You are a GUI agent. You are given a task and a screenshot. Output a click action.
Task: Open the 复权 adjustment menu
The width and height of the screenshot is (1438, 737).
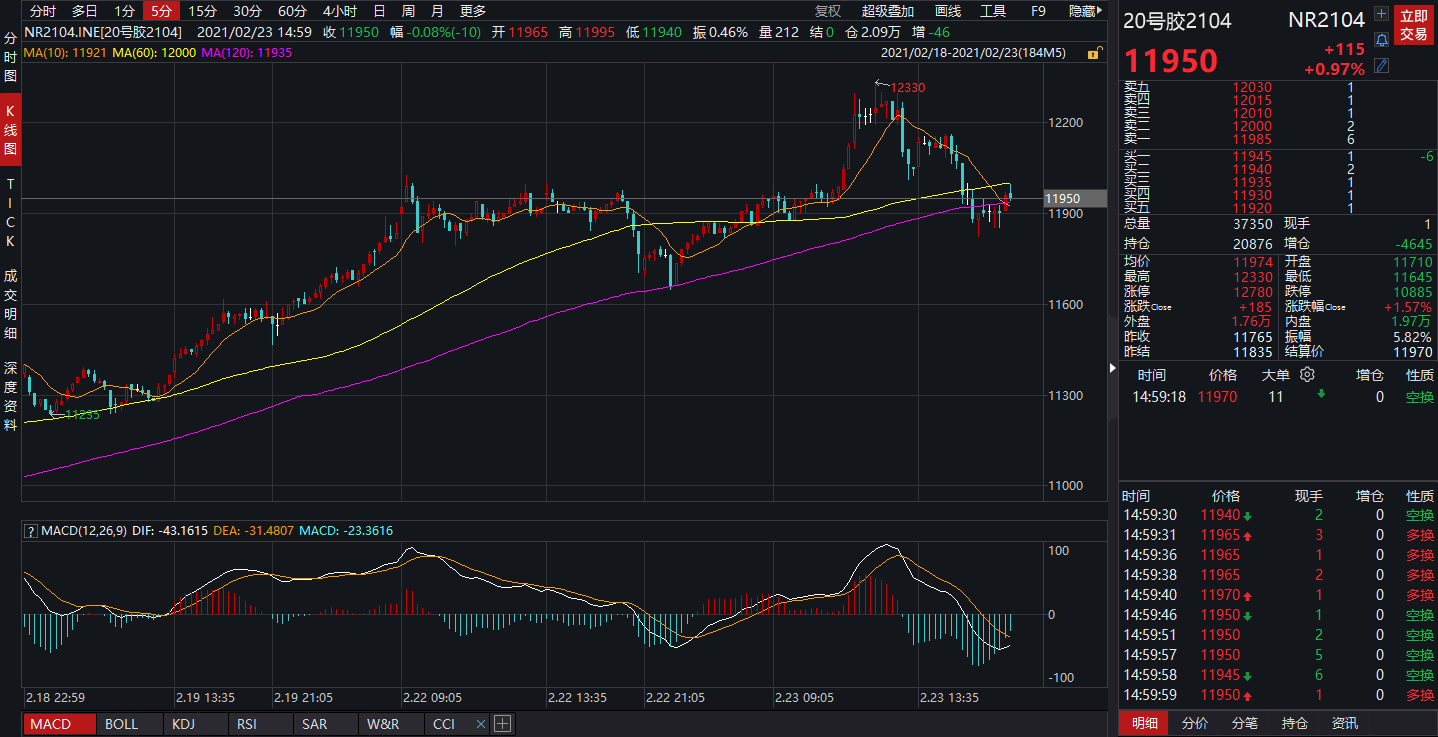pyautogui.click(x=828, y=11)
